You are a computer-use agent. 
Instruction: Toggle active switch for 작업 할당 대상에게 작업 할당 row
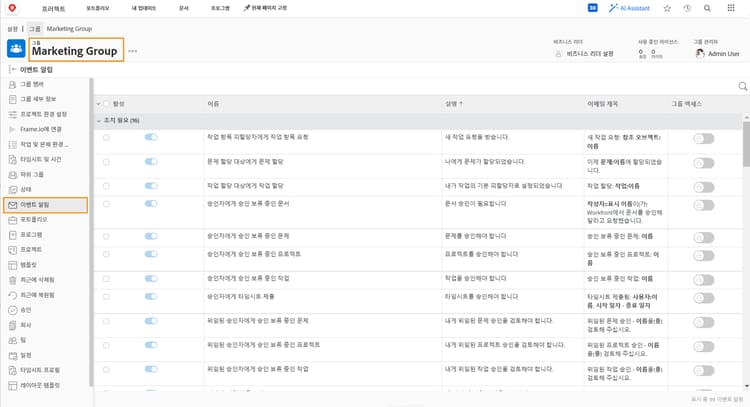[x=151, y=186]
